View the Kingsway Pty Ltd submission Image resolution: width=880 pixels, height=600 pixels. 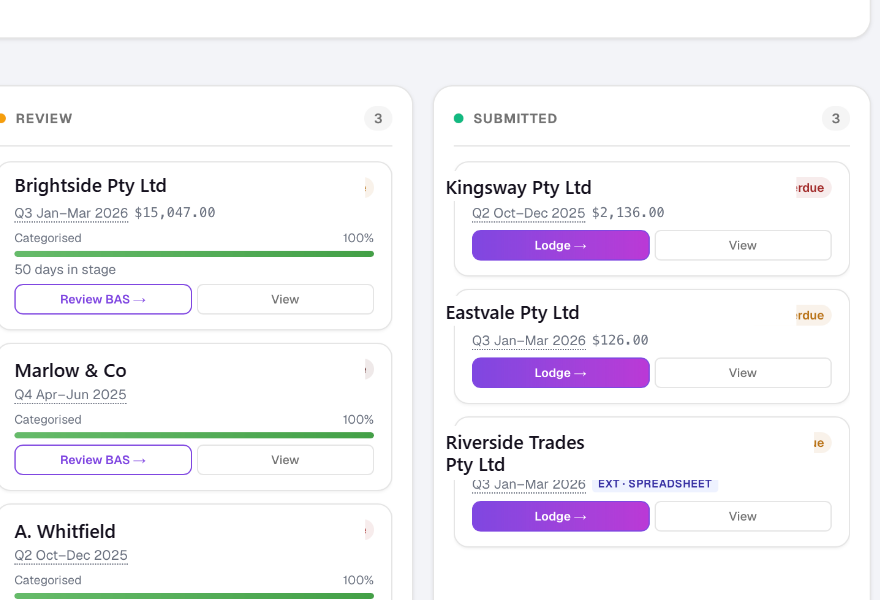point(743,245)
